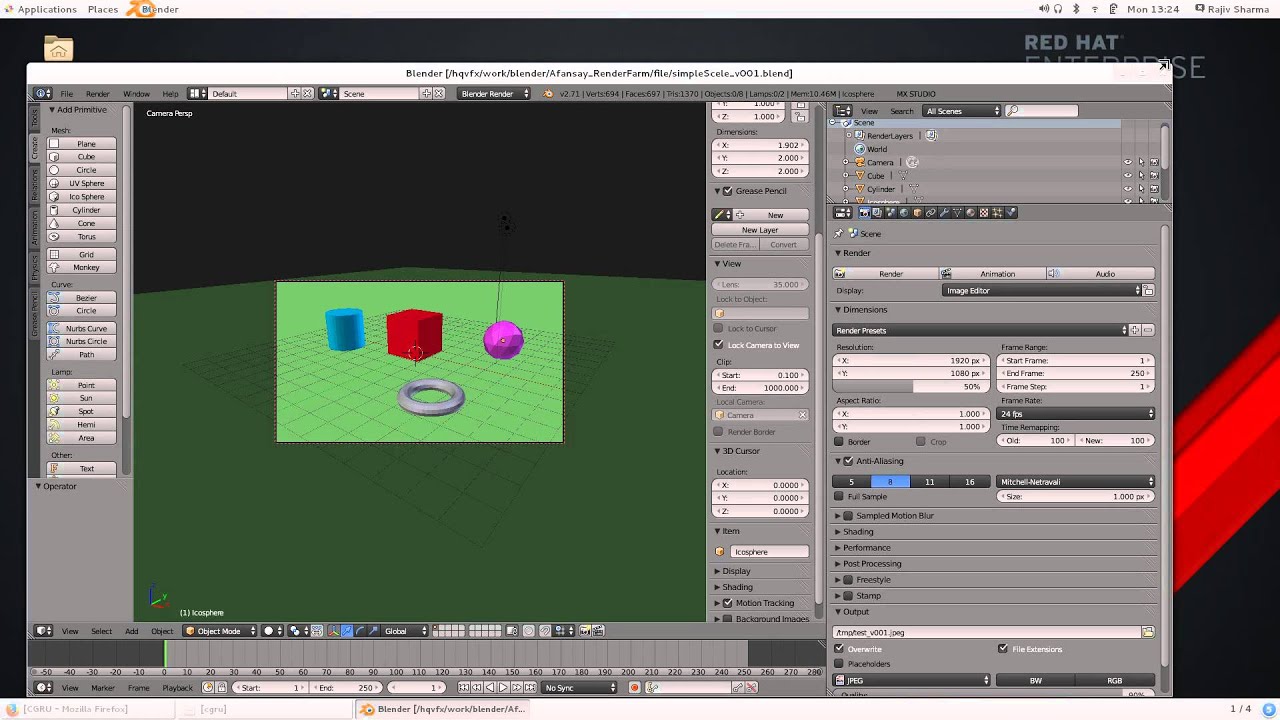Toggle the Grease Pencil checkbox
This screenshot has height=720, width=1280.
[728, 191]
